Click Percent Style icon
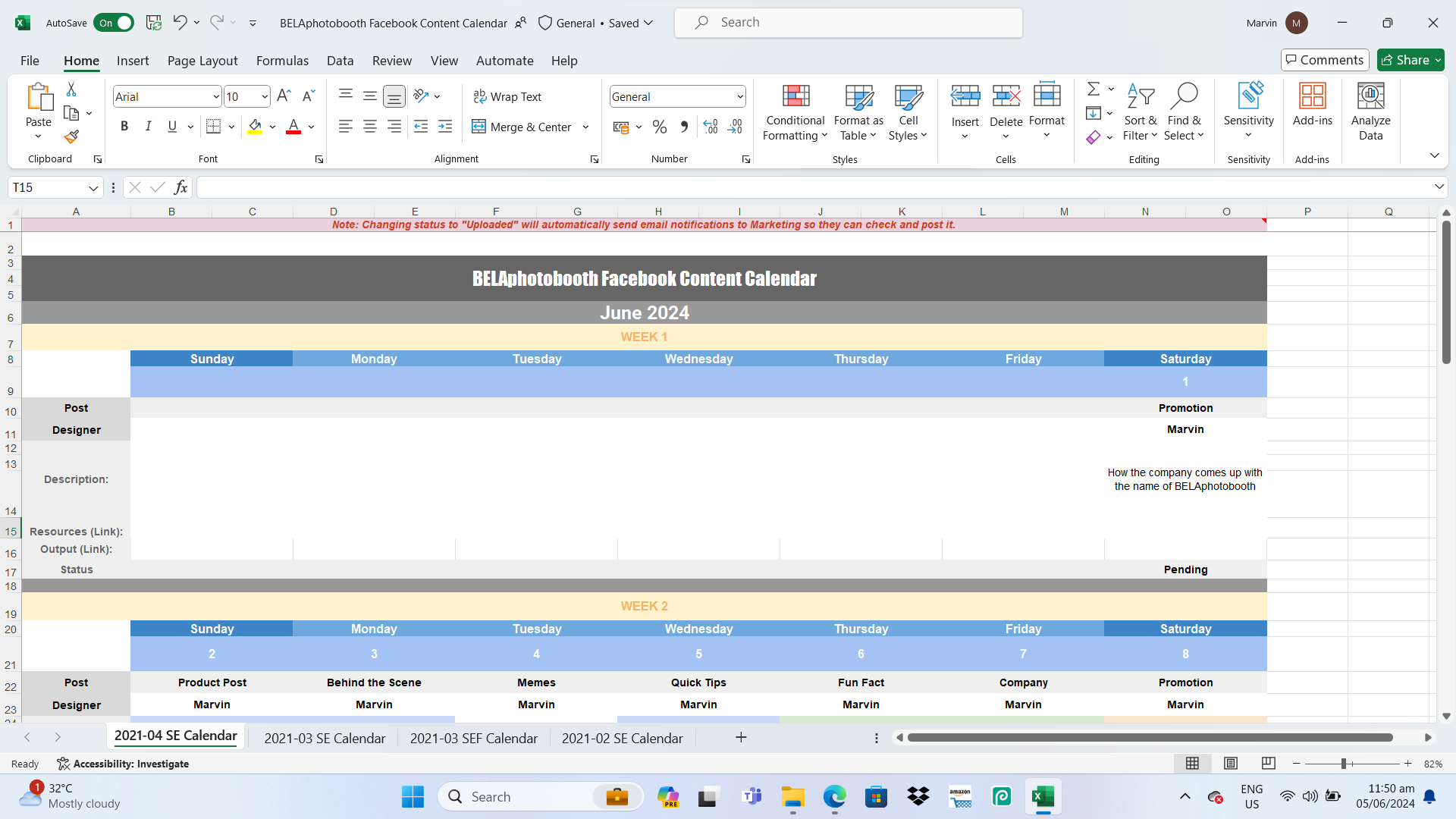Viewport: 1456px width, 819px height. pyautogui.click(x=660, y=127)
